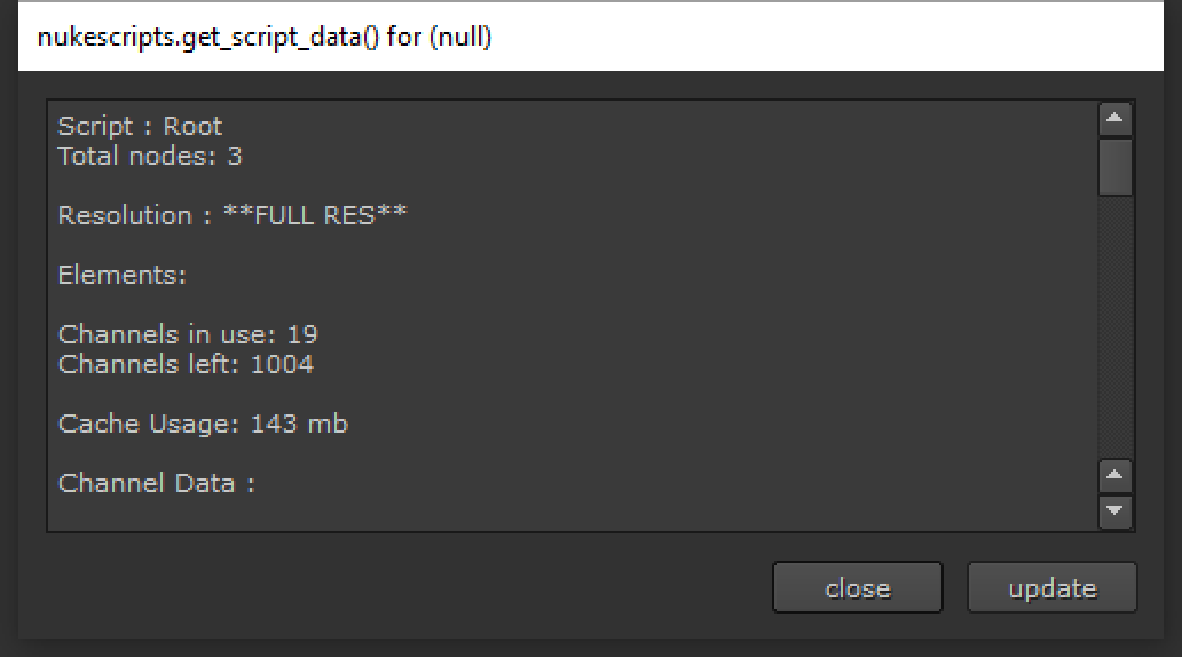The image size is (1182, 657).
Task: Click the line reading Script : Root
Action: click(138, 126)
